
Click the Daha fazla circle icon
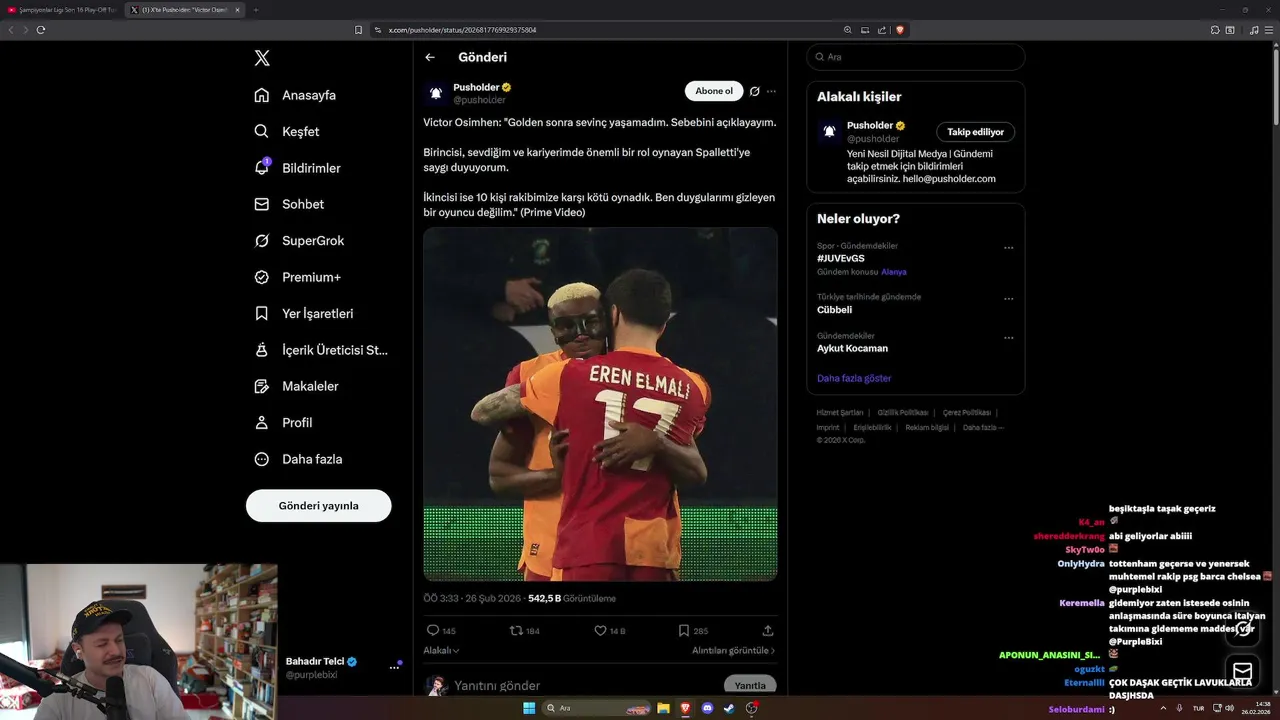coord(262,459)
